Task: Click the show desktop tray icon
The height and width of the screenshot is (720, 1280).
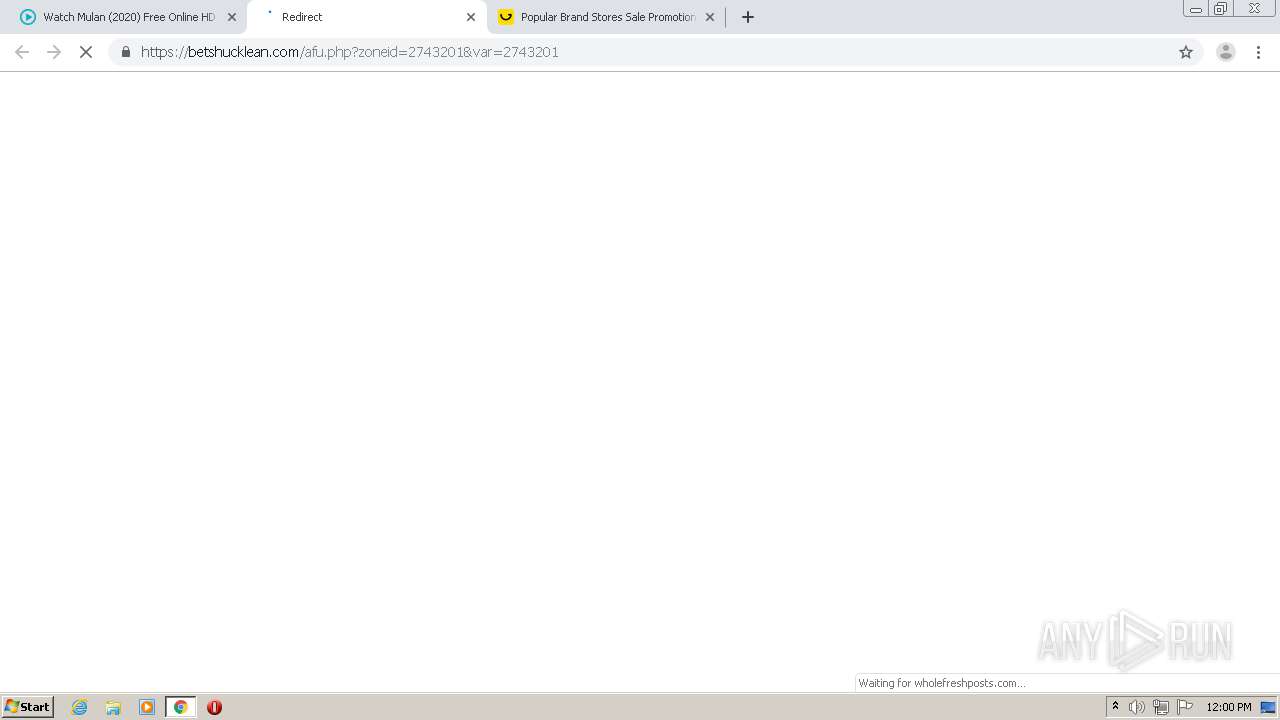Action: tap(1268, 707)
